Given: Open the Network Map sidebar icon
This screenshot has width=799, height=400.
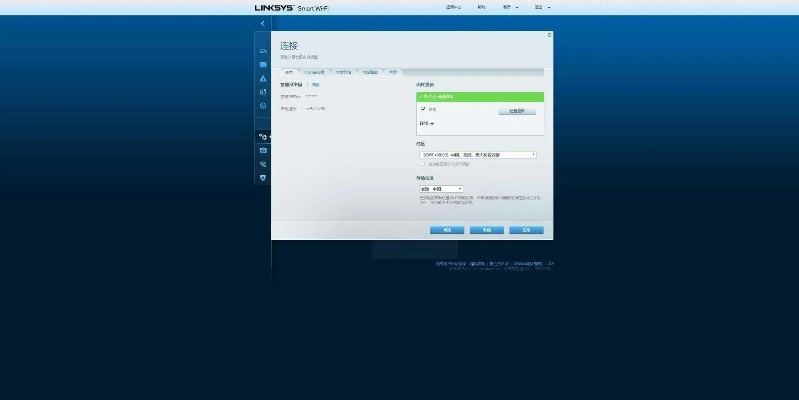Looking at the screenshot, I should tap(263, 50).
